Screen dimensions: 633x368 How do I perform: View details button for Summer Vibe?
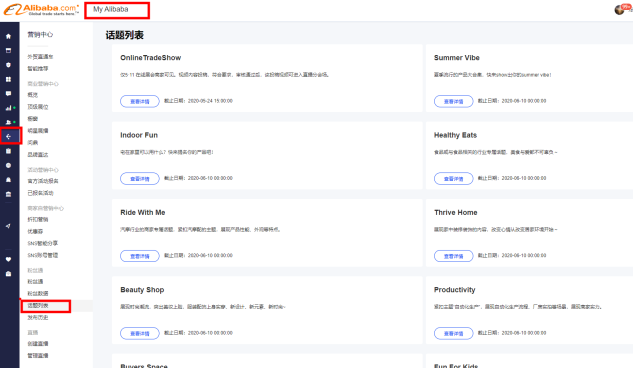[453, 101]
